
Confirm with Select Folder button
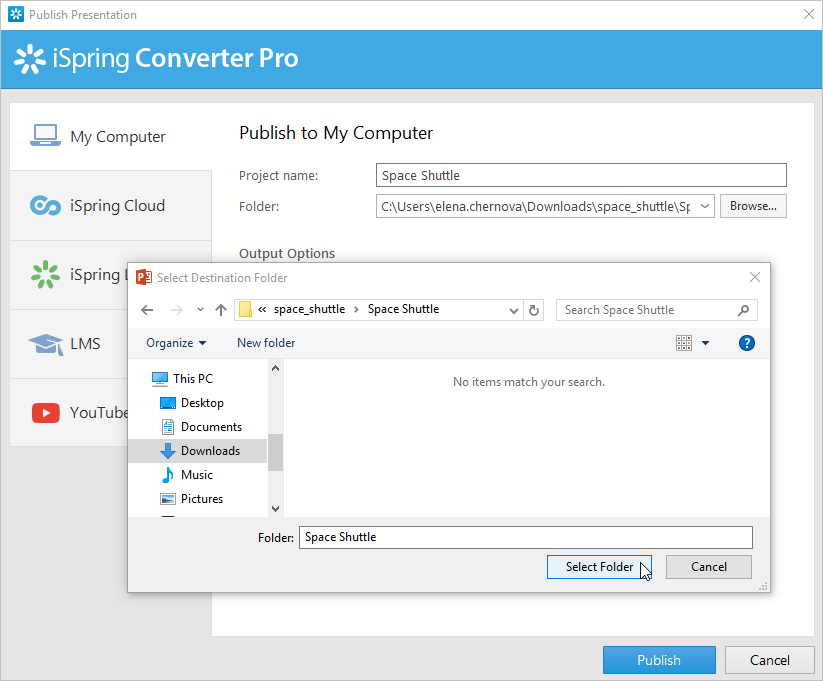click(599, 567)
